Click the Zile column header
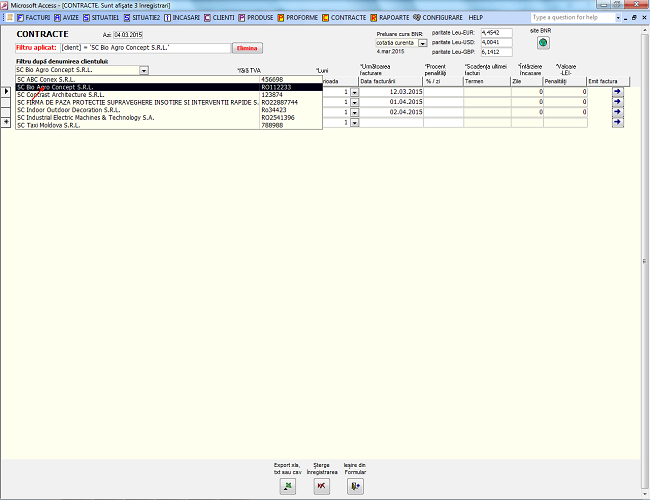Image resolution: width=650 pixels, height=500 pixels. [527, 82]
